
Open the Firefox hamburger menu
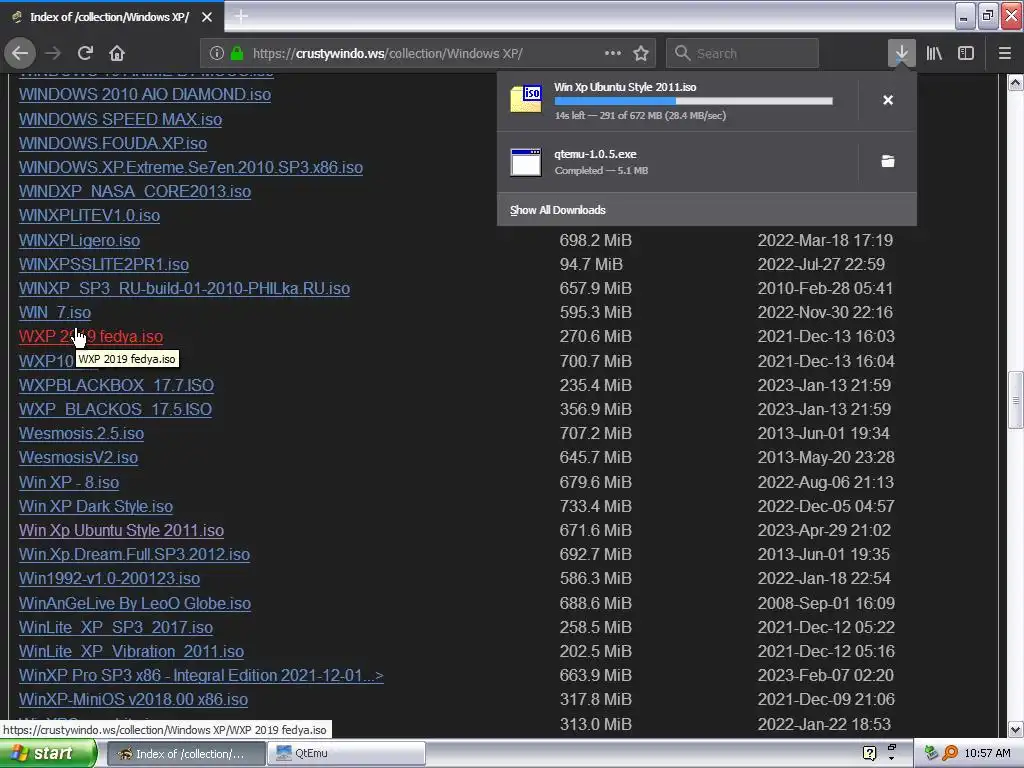coord(1005,53)
